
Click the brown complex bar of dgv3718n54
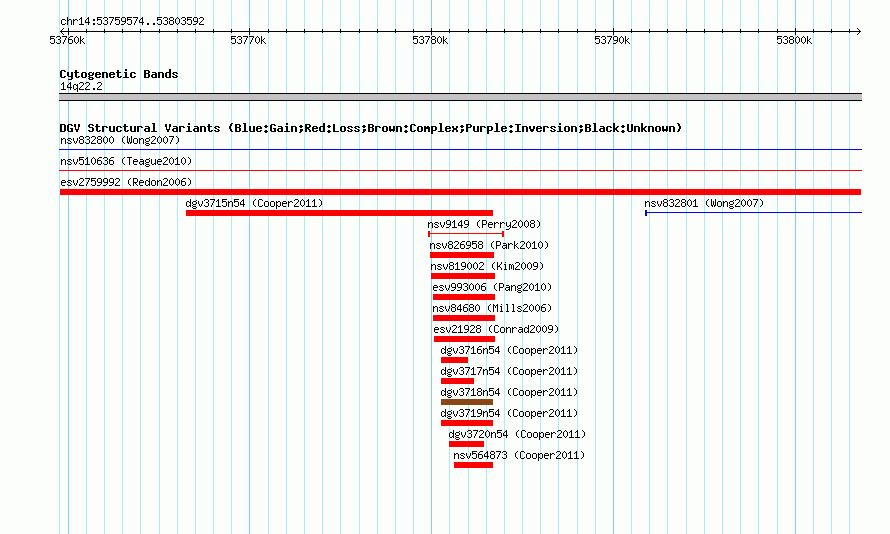[467, 402]
